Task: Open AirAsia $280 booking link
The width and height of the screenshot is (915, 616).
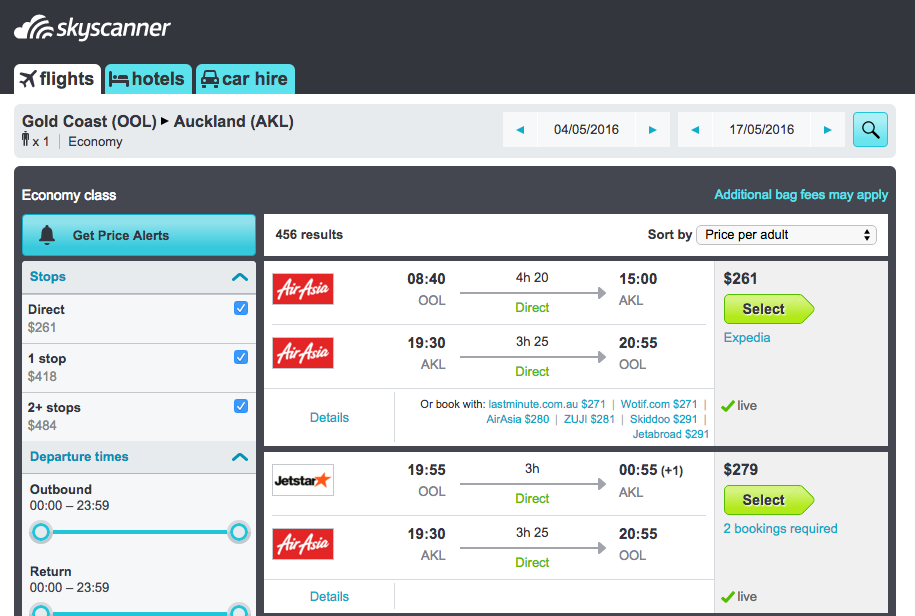Action: click(518, 419)
